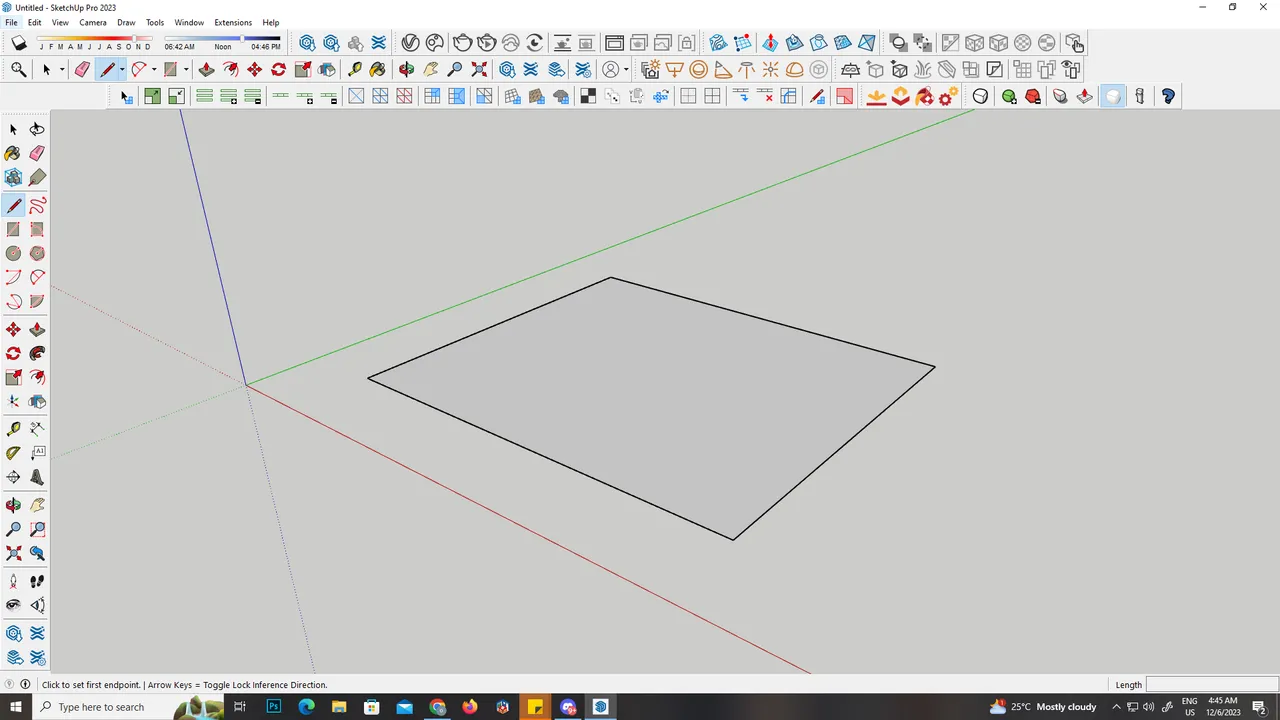Viewport: 1280px width, 720px height.
Task: Activate the Look Around eye tool
Action: tap(13, 605)
